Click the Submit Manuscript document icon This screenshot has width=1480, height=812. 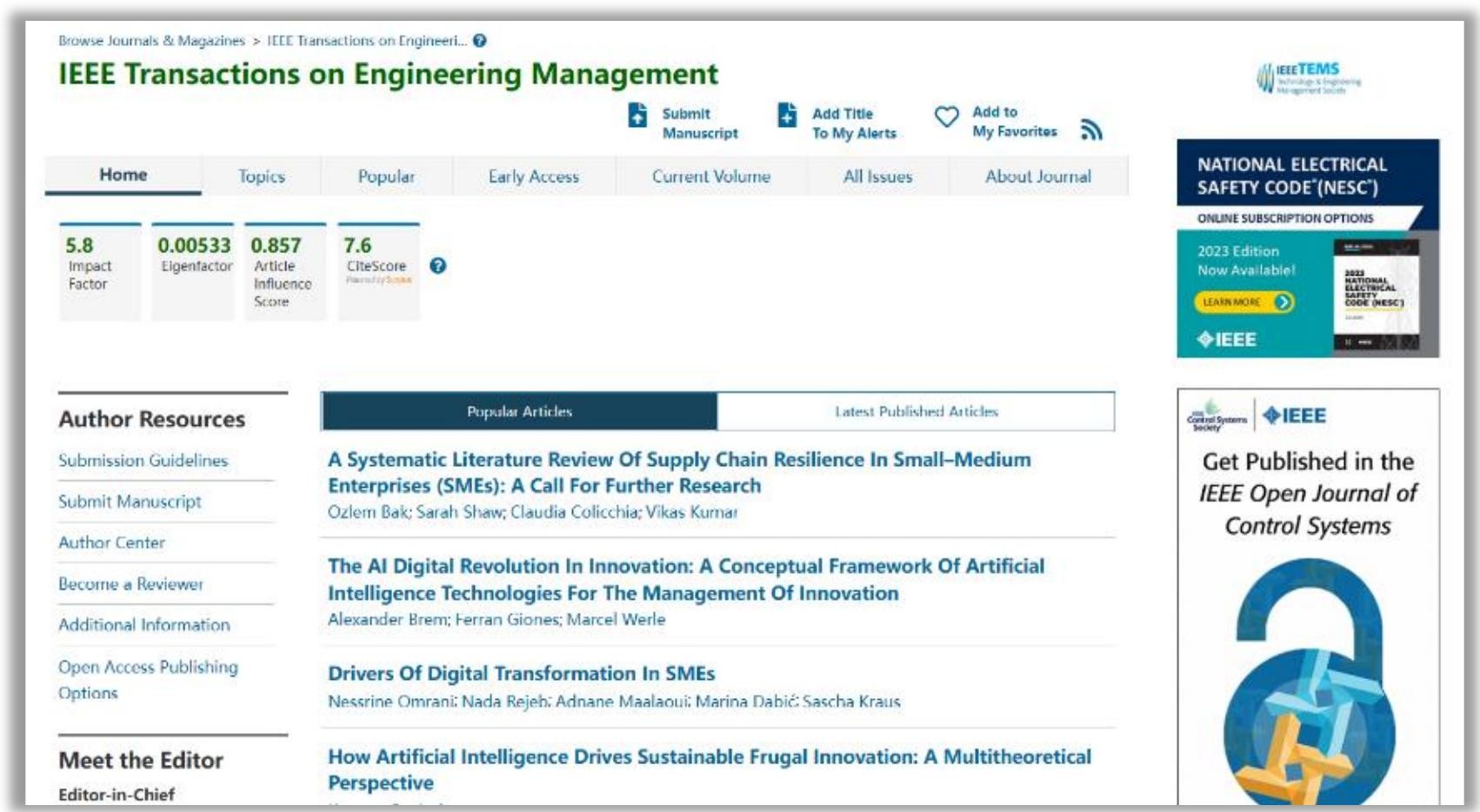637,115
